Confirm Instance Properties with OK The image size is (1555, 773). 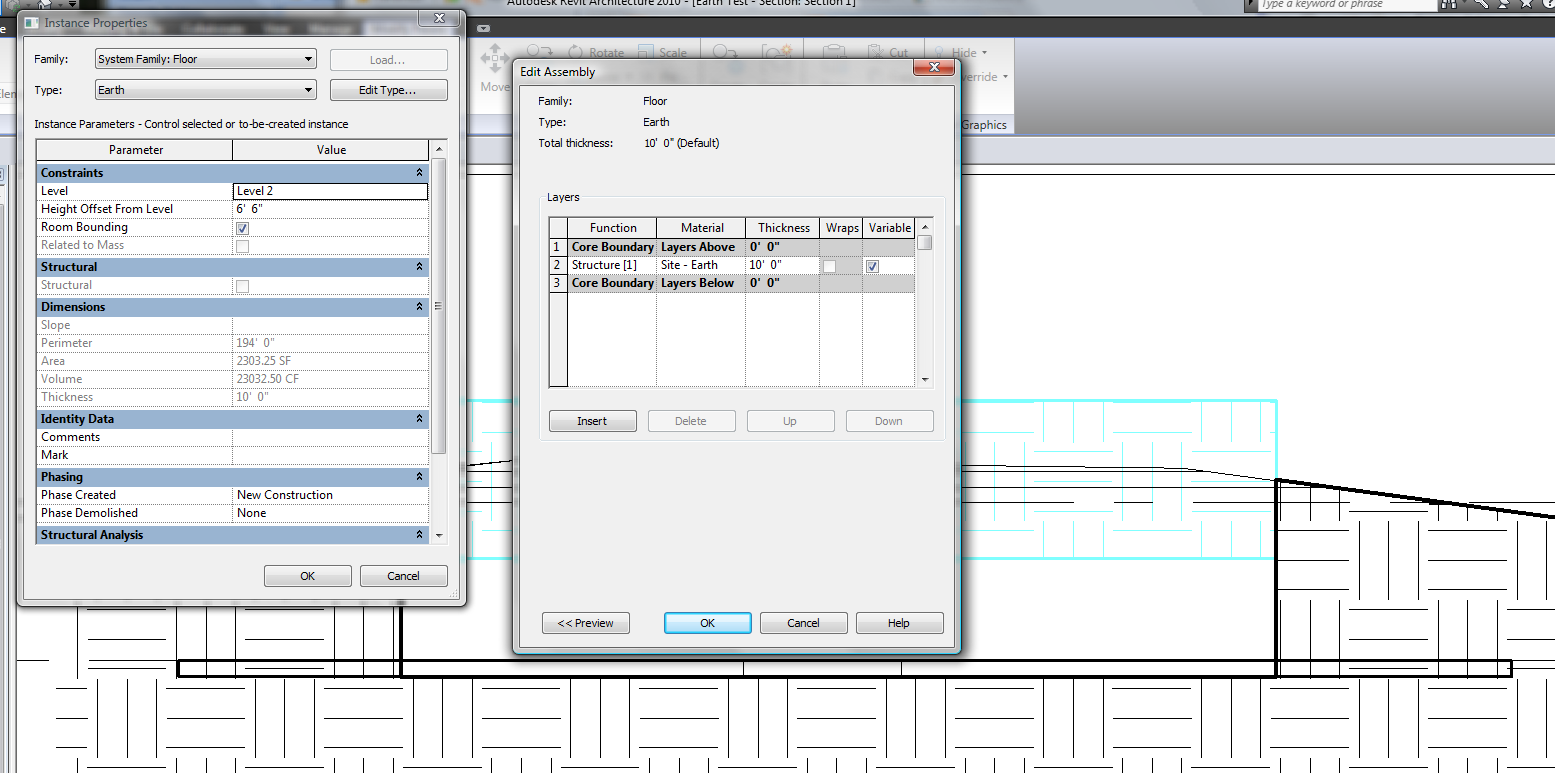(308, 576)
